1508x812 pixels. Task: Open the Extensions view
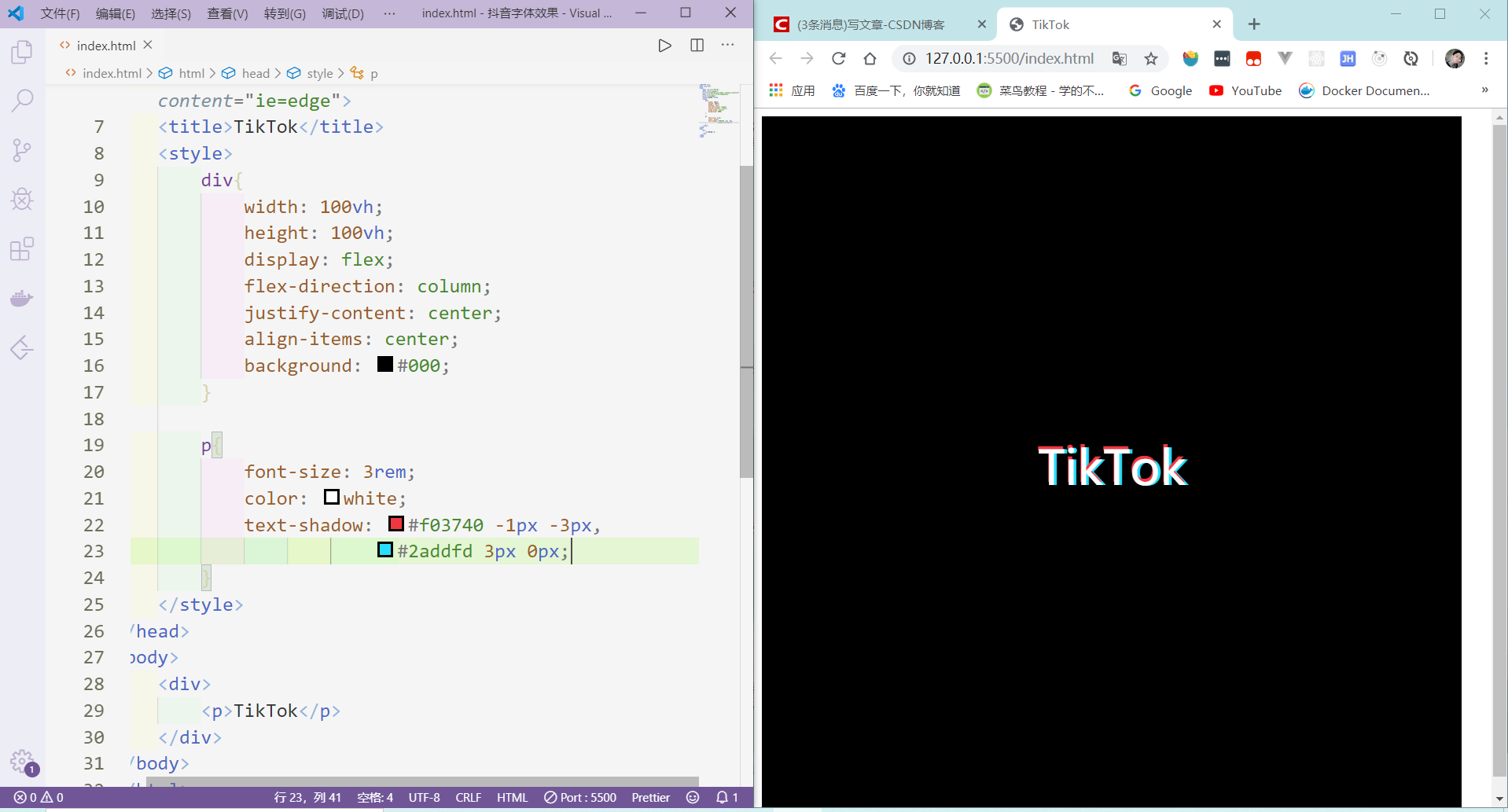click(x=22, y=249)
